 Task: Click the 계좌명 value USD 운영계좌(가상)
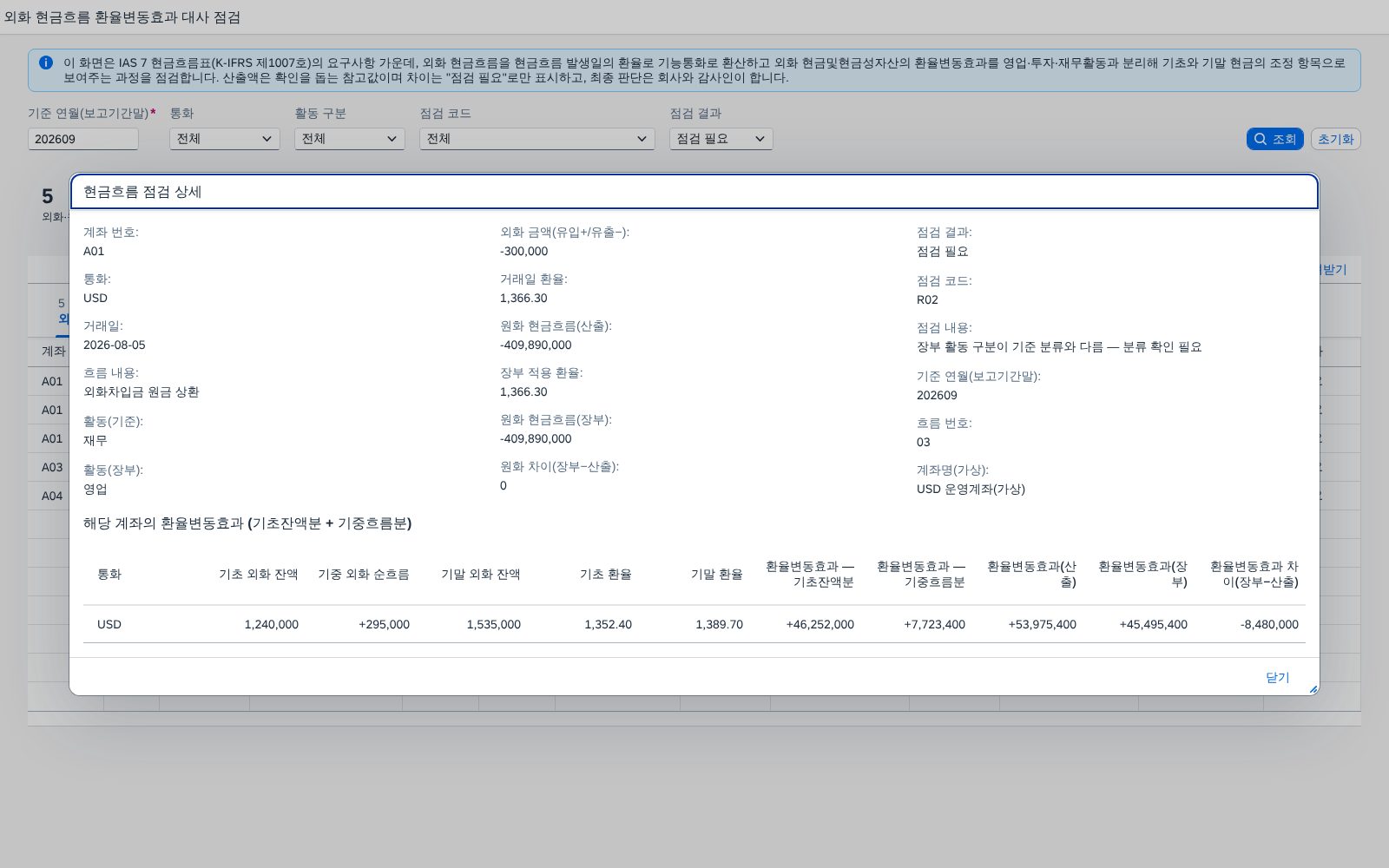[971, 490]
